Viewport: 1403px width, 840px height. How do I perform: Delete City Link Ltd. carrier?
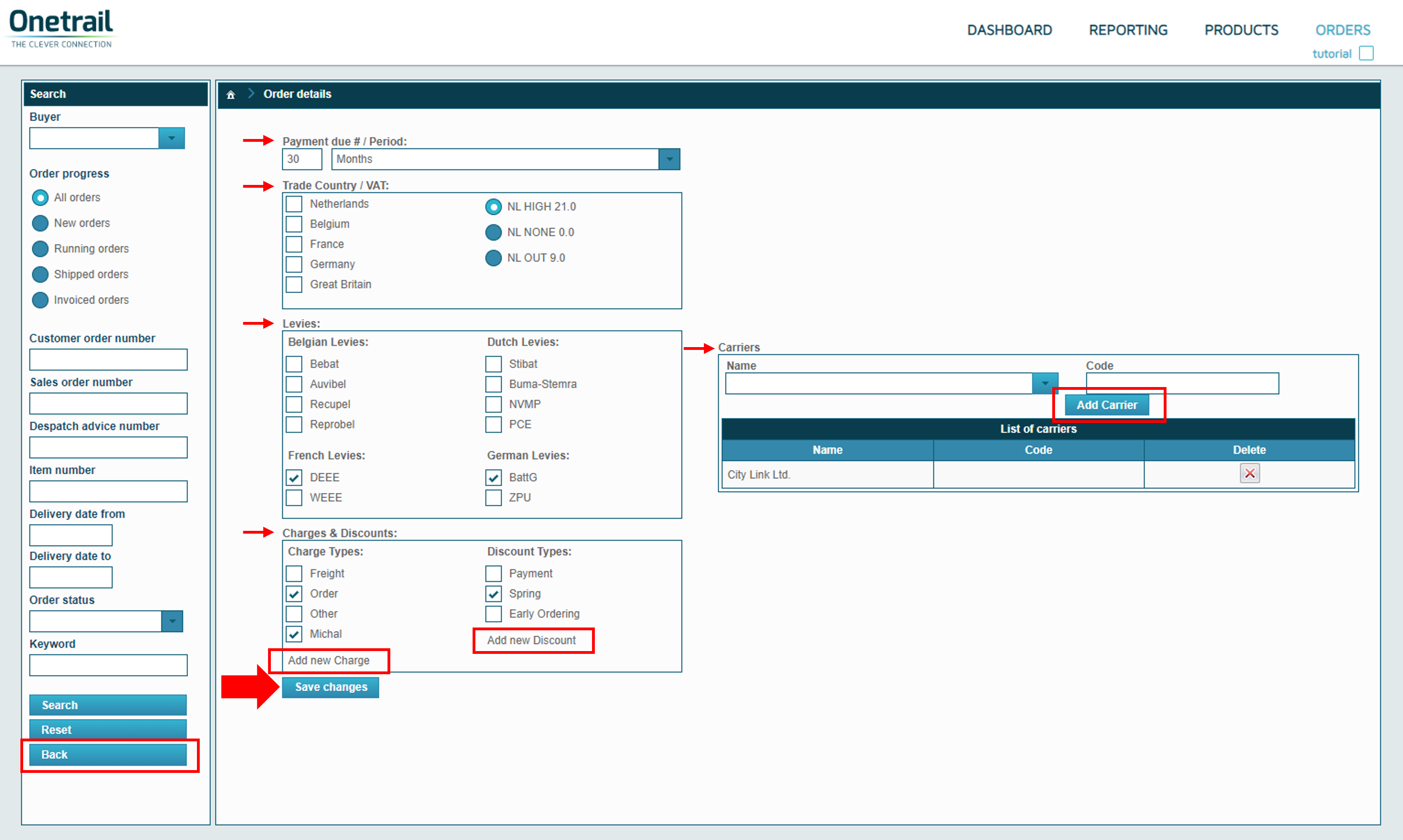pyautogui.click(x=1249, y=473)
